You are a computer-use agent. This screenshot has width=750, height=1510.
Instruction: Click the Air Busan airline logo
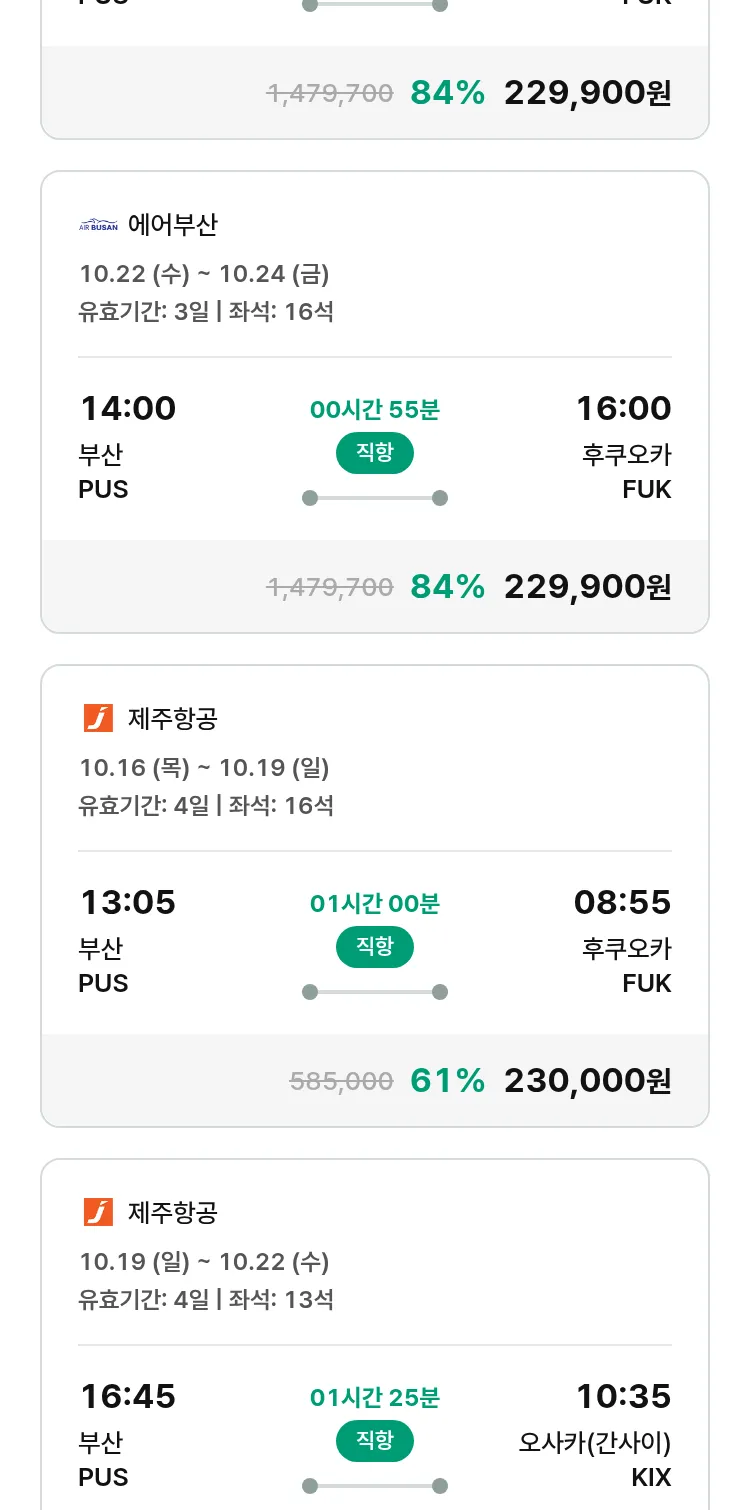tap(98, 225)
